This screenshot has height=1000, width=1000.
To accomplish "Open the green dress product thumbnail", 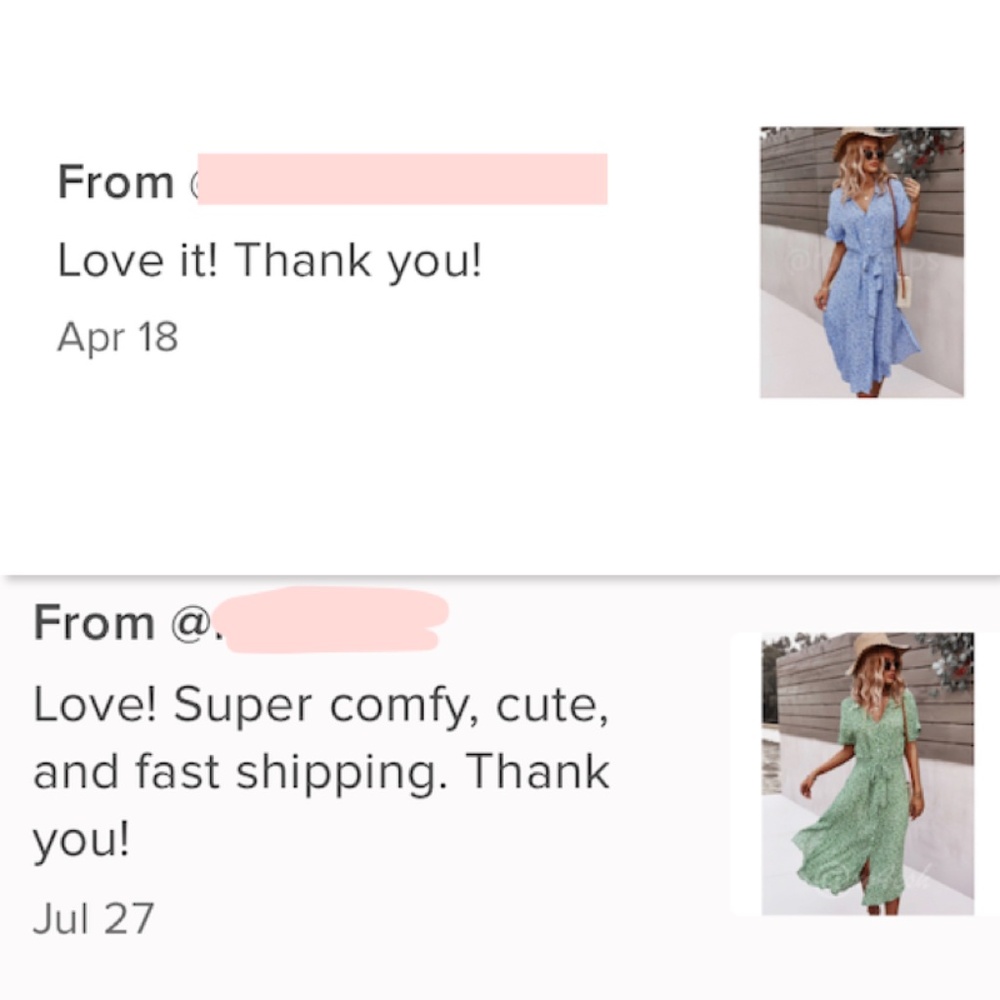I will coord(867,773).
